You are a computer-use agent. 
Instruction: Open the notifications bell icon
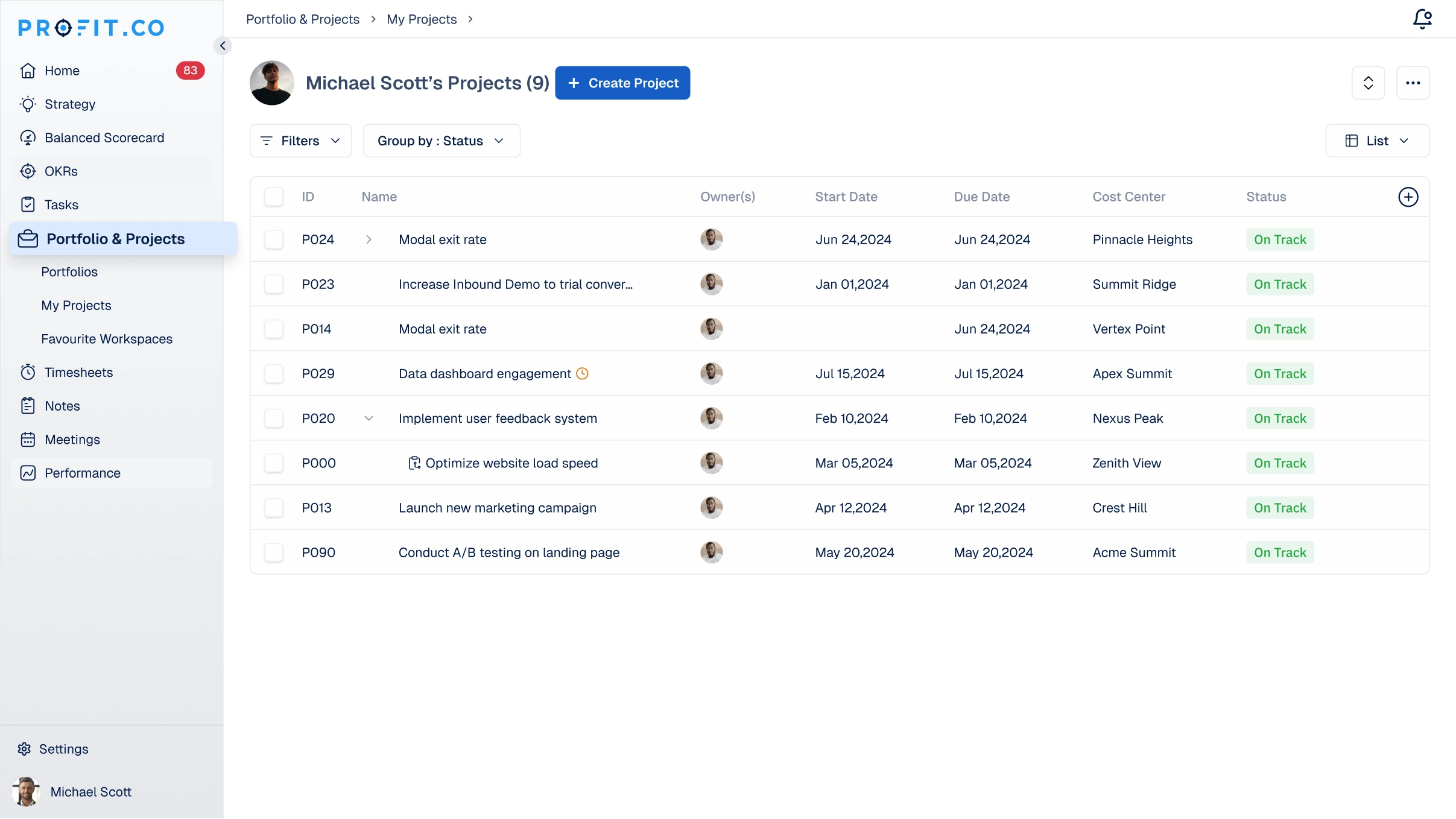pyautogui.click(x=1422, y=19)
